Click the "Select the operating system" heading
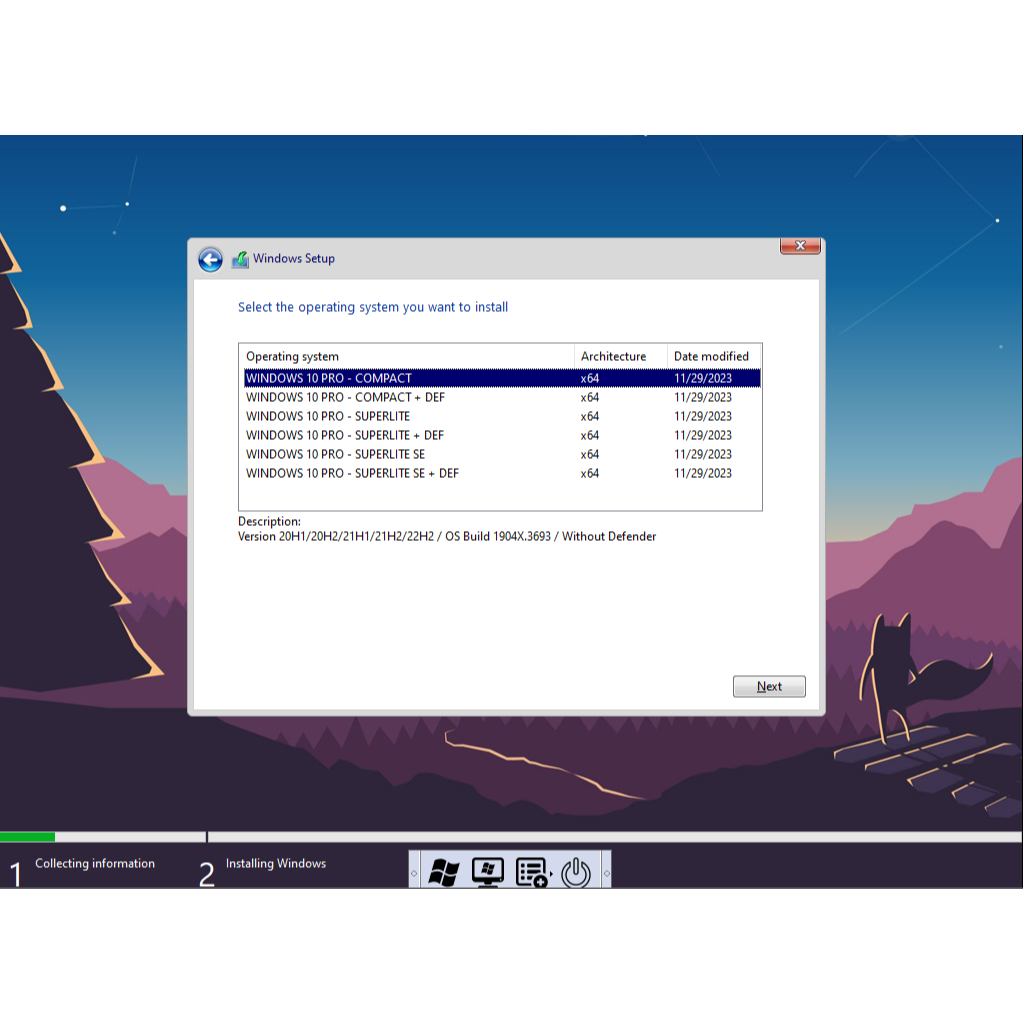 [x=373, y=307]
